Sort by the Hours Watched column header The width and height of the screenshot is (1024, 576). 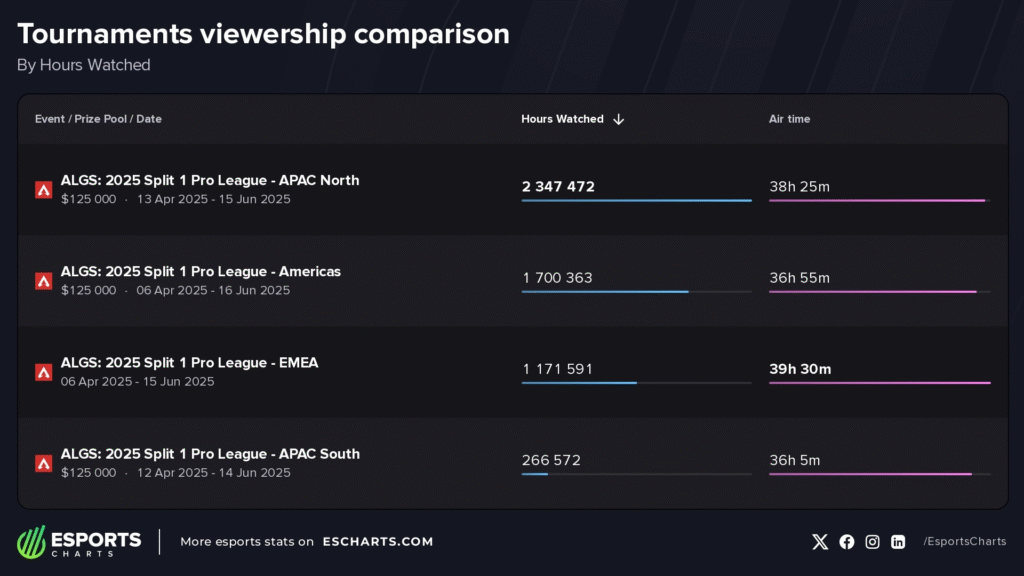click(x=562, y=119)
